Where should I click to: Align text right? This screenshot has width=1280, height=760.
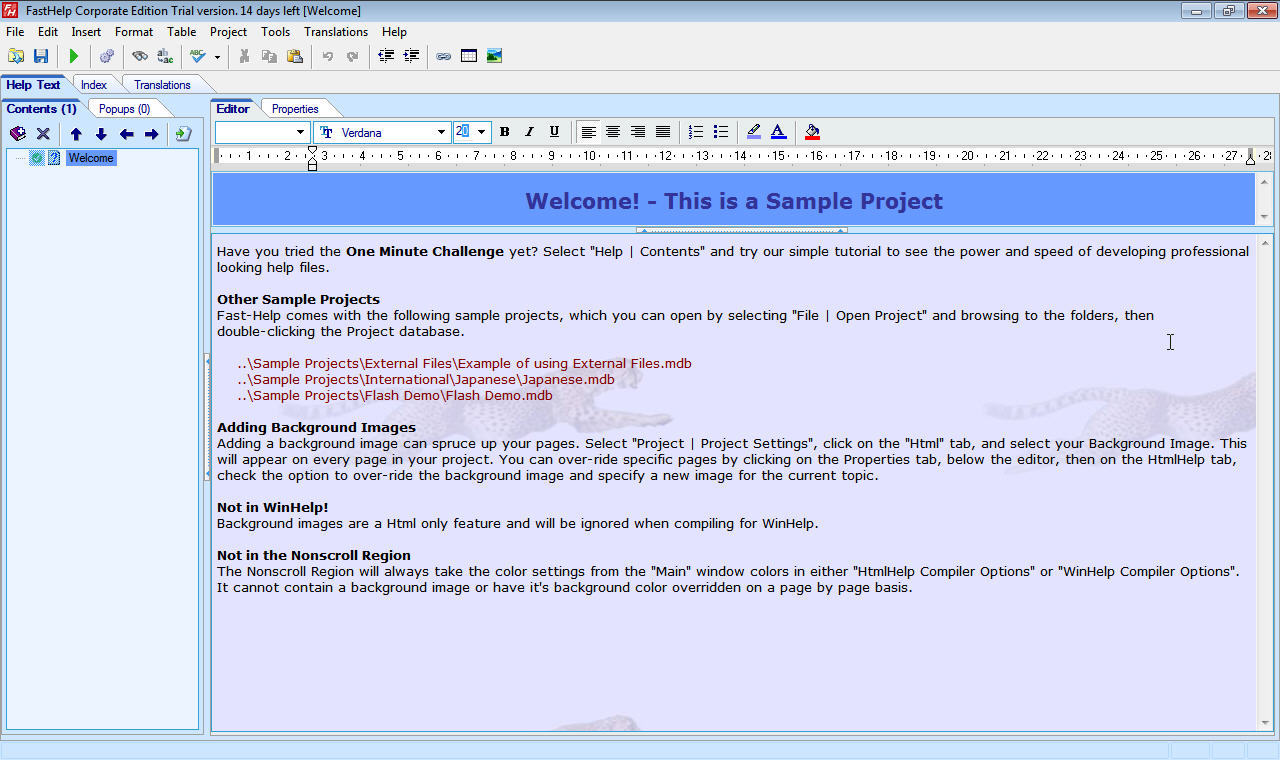tap(637, 132)
